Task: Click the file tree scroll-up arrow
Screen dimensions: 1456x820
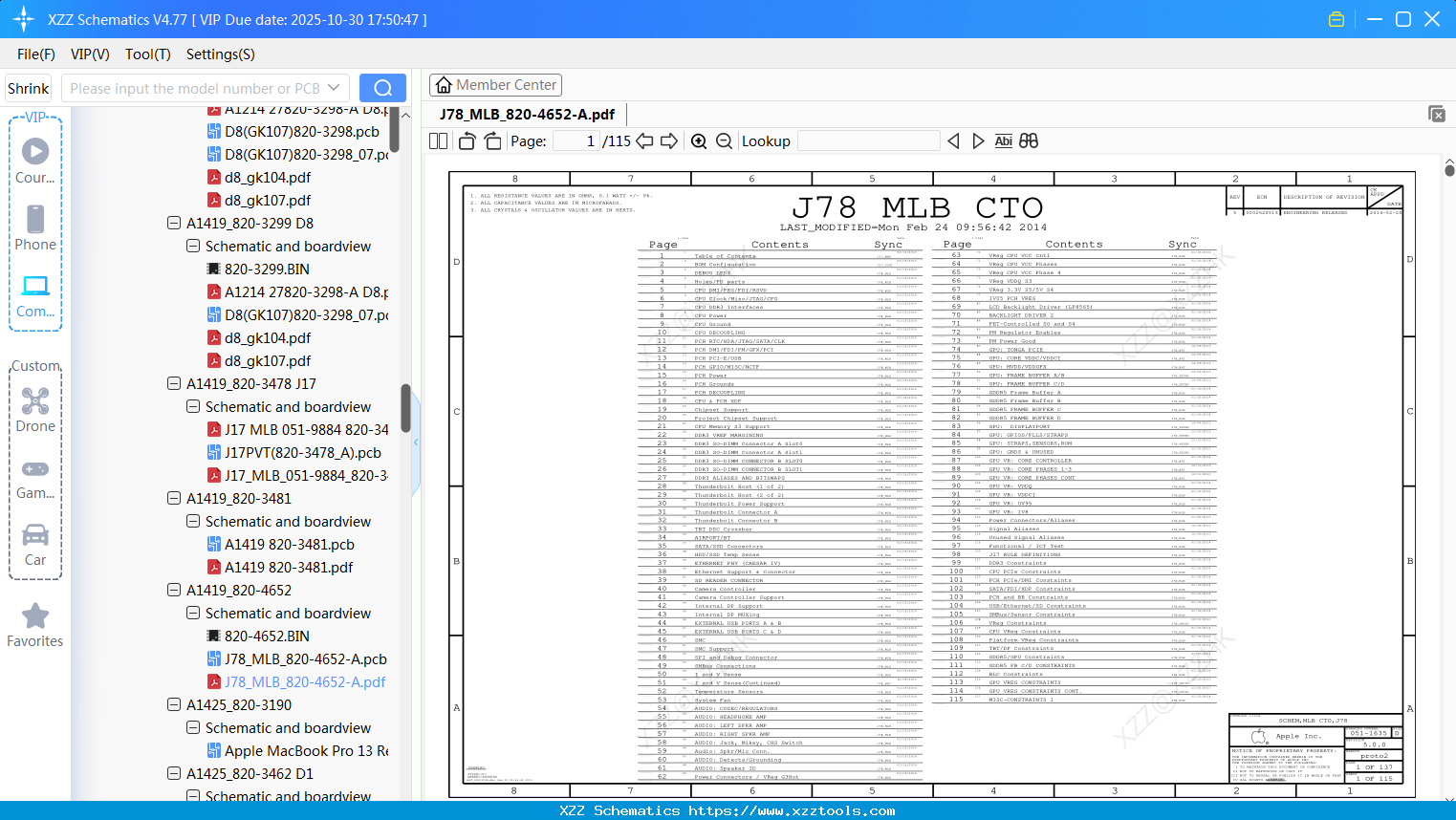Action: tap(405, 115)
